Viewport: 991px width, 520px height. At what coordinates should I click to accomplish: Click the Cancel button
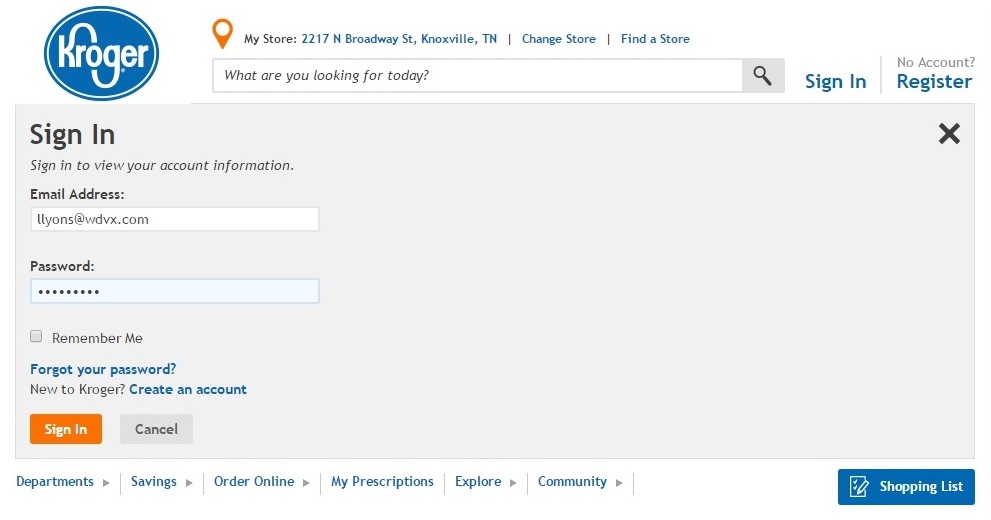click(156, 429)
